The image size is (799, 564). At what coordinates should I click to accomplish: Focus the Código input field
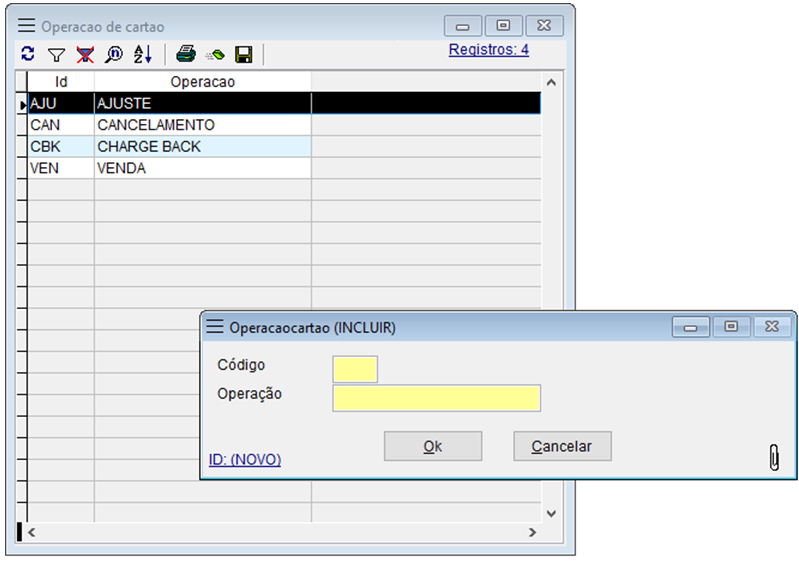tap(355, 369)
